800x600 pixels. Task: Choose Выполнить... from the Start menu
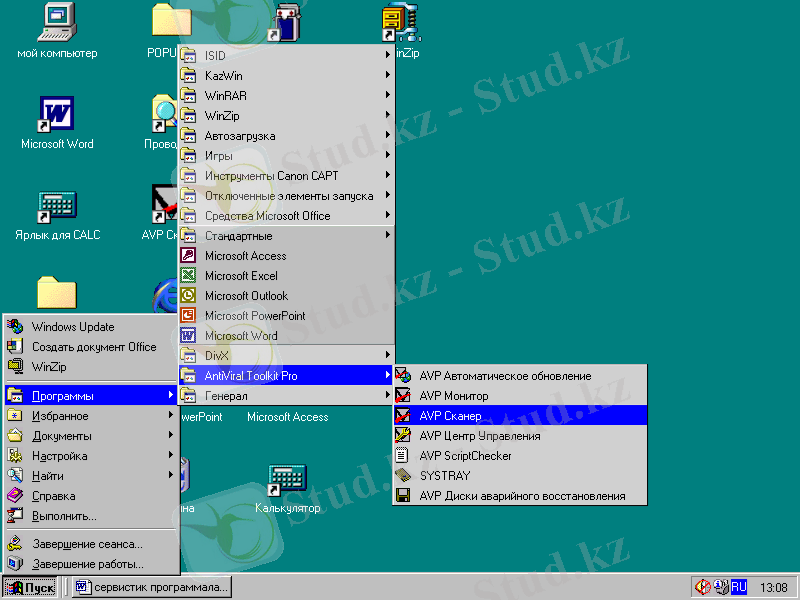pos(91,516)
